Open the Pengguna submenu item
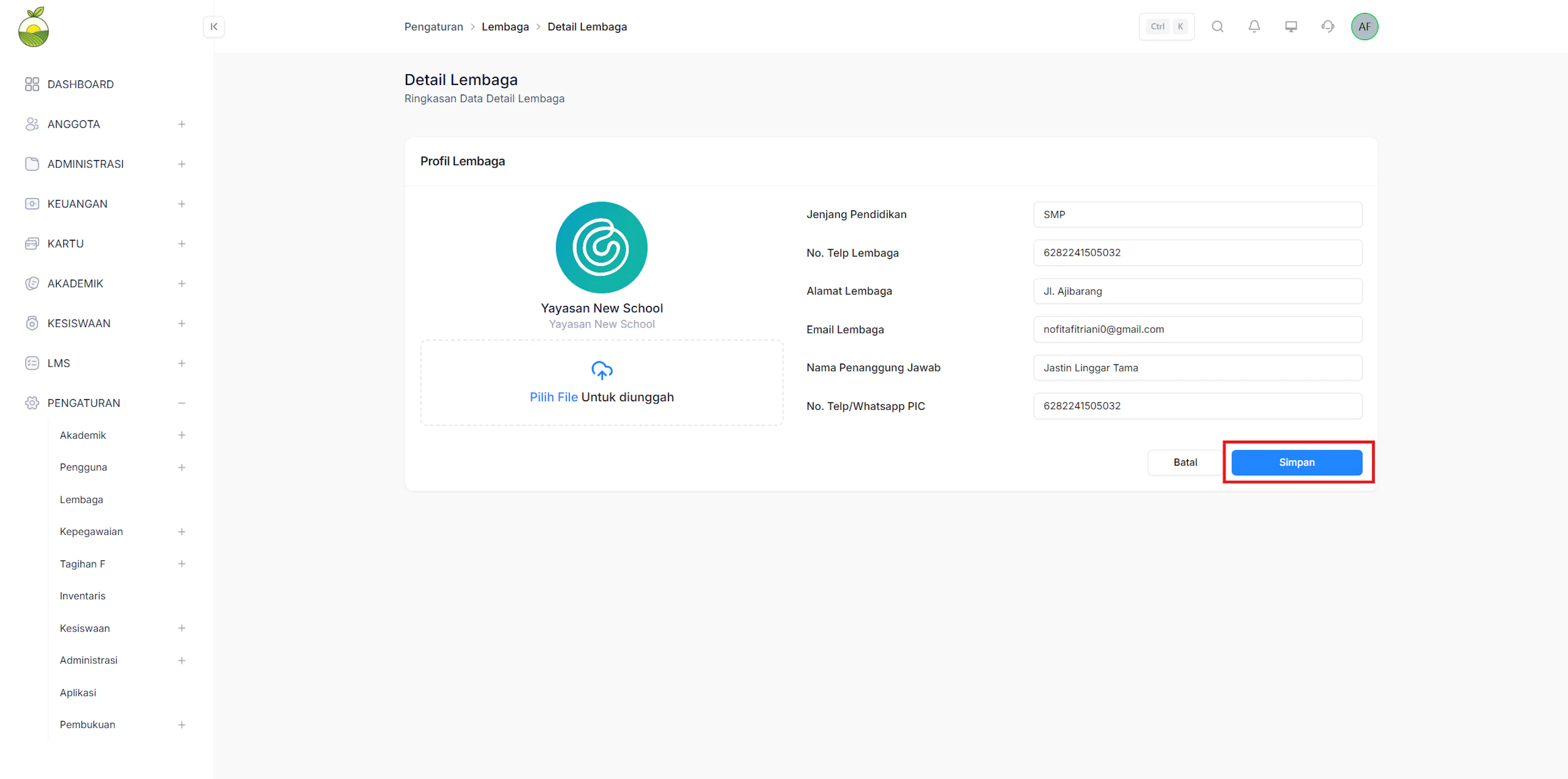 tap(83, 468)
